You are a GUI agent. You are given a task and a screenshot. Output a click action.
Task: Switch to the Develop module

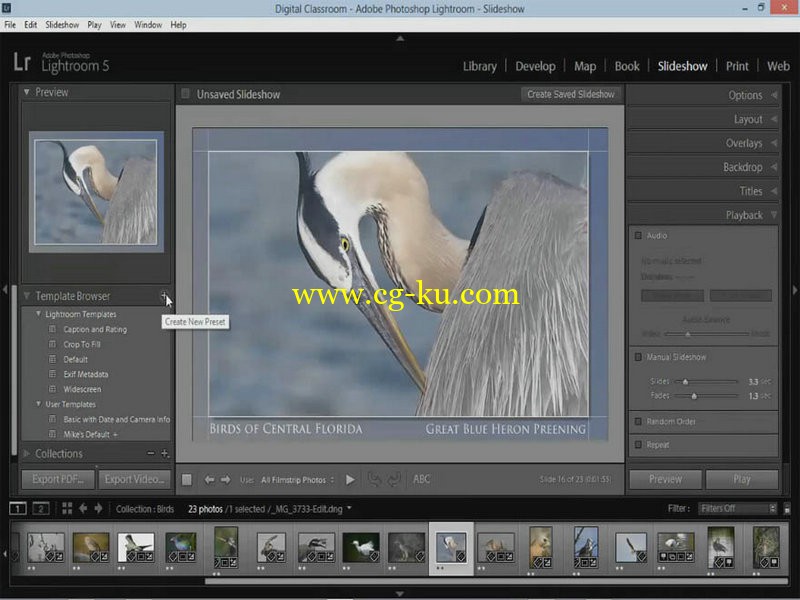pos(535,66)
